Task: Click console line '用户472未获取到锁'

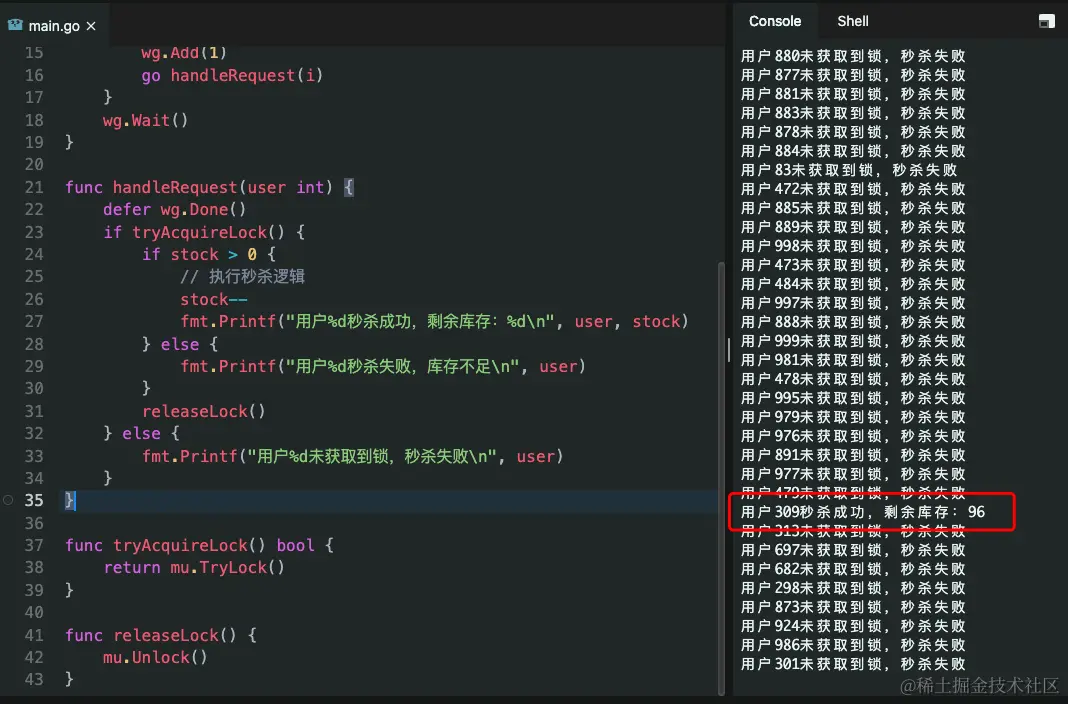Action: 853,189
